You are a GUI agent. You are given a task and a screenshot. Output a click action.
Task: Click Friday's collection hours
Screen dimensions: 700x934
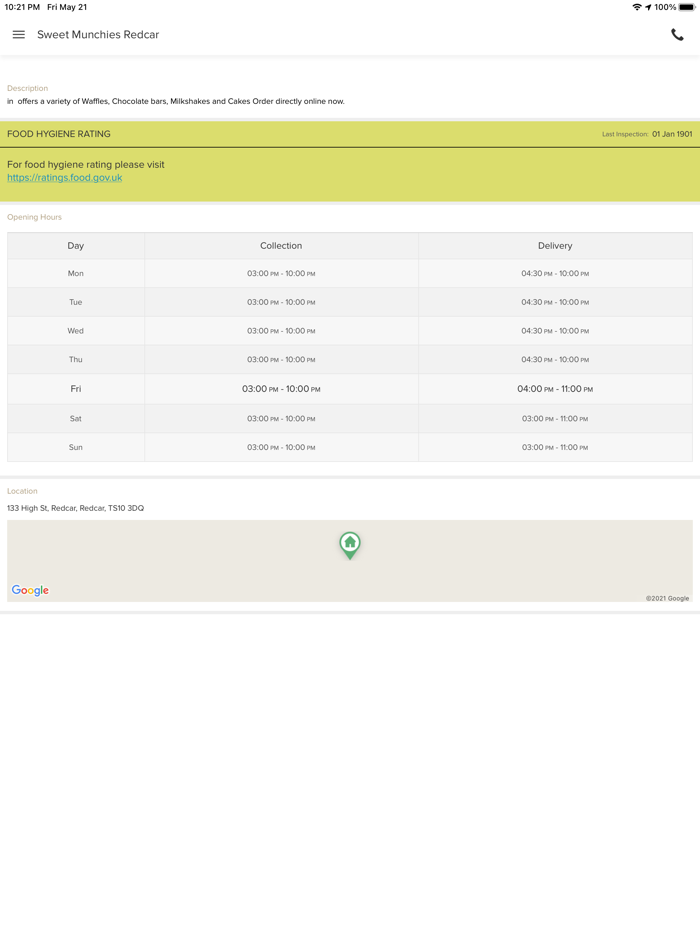pos(281,388)
